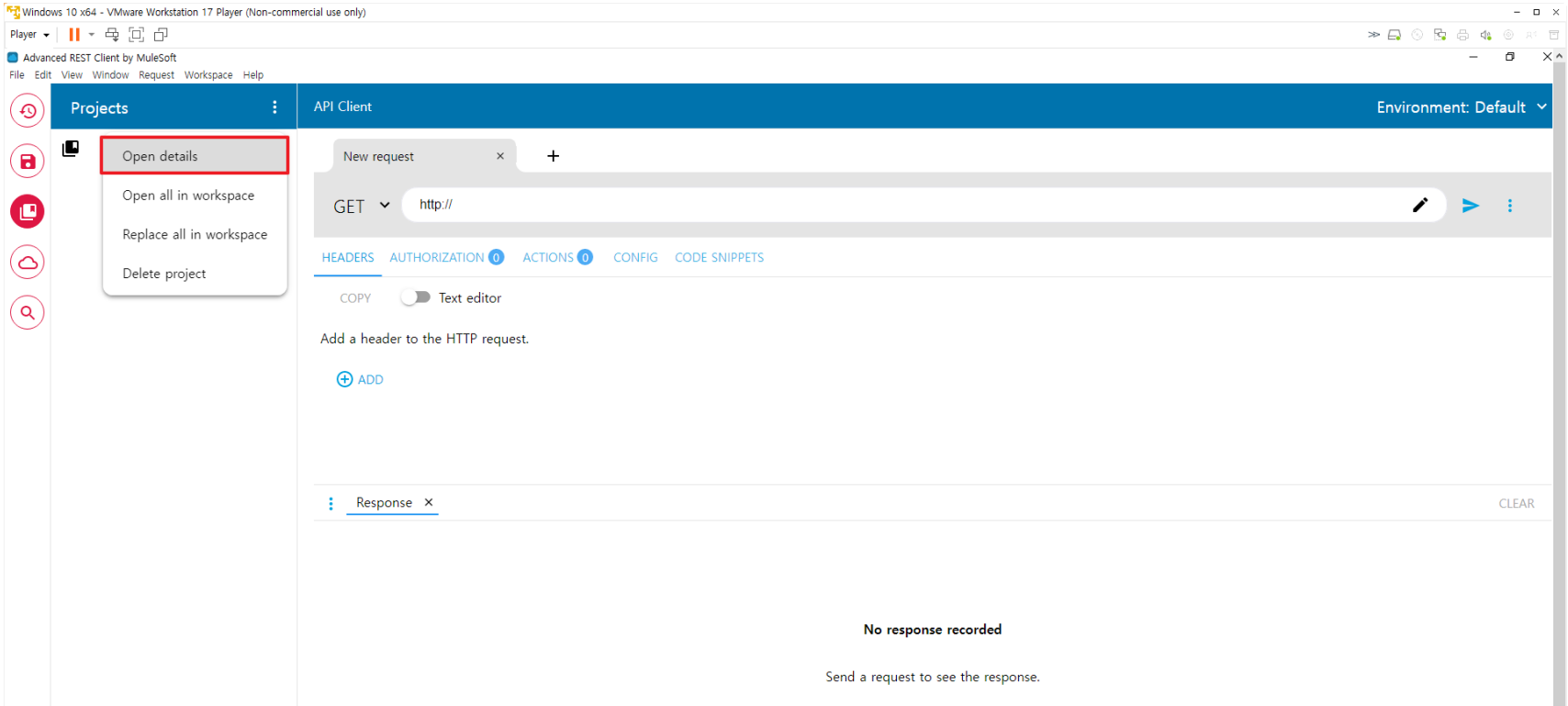This screenshot has width=1568, height=706.
Task: Enter VMware full screen mode
Action: pos(137,35)
